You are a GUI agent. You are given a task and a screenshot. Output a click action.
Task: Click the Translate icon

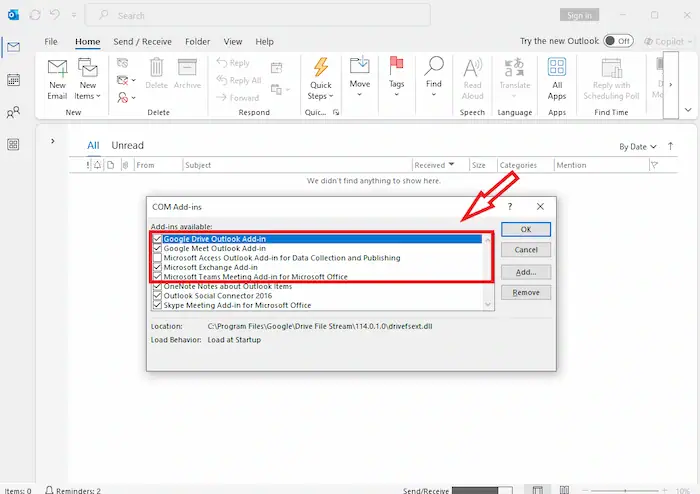[x=514, y=67]
